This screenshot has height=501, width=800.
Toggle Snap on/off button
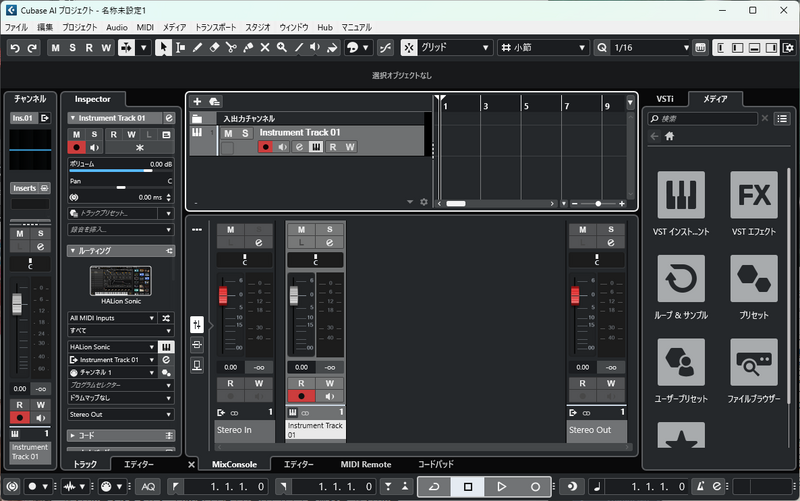point(409,47)
